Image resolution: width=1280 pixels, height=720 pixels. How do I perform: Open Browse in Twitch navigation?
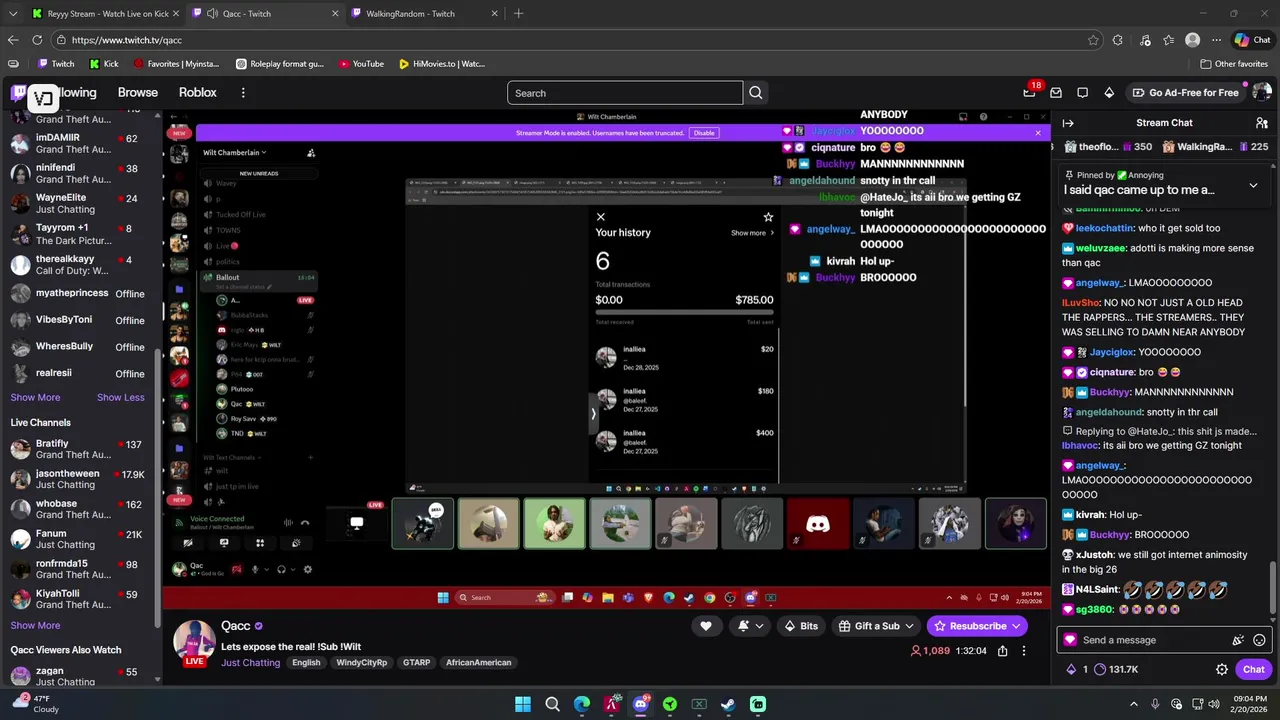[x=138, y=92]
